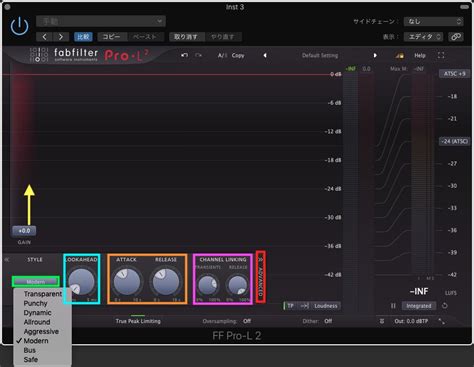The height and width of the screenshot is (367, 474).
Task: Open the Default Setting preset menu
Action: [320, 55]
